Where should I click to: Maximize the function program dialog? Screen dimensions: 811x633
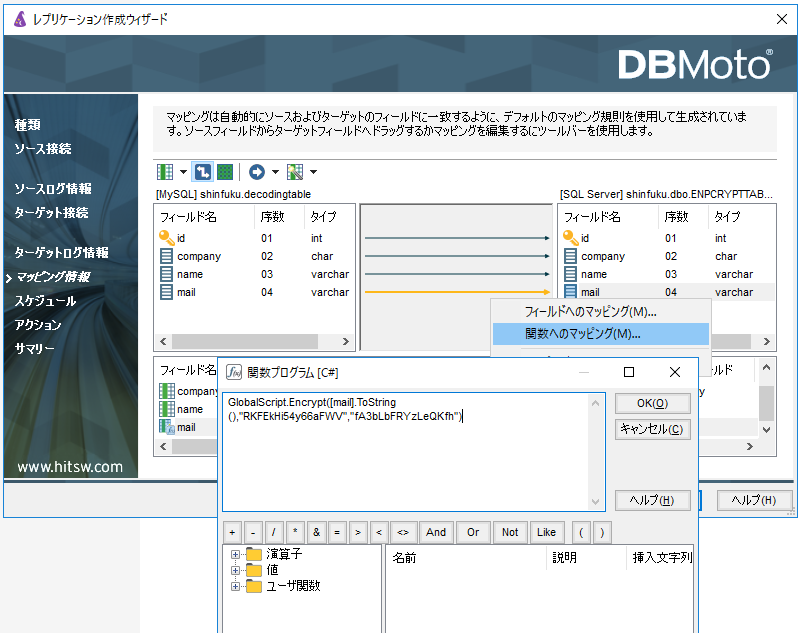[629, 372]
